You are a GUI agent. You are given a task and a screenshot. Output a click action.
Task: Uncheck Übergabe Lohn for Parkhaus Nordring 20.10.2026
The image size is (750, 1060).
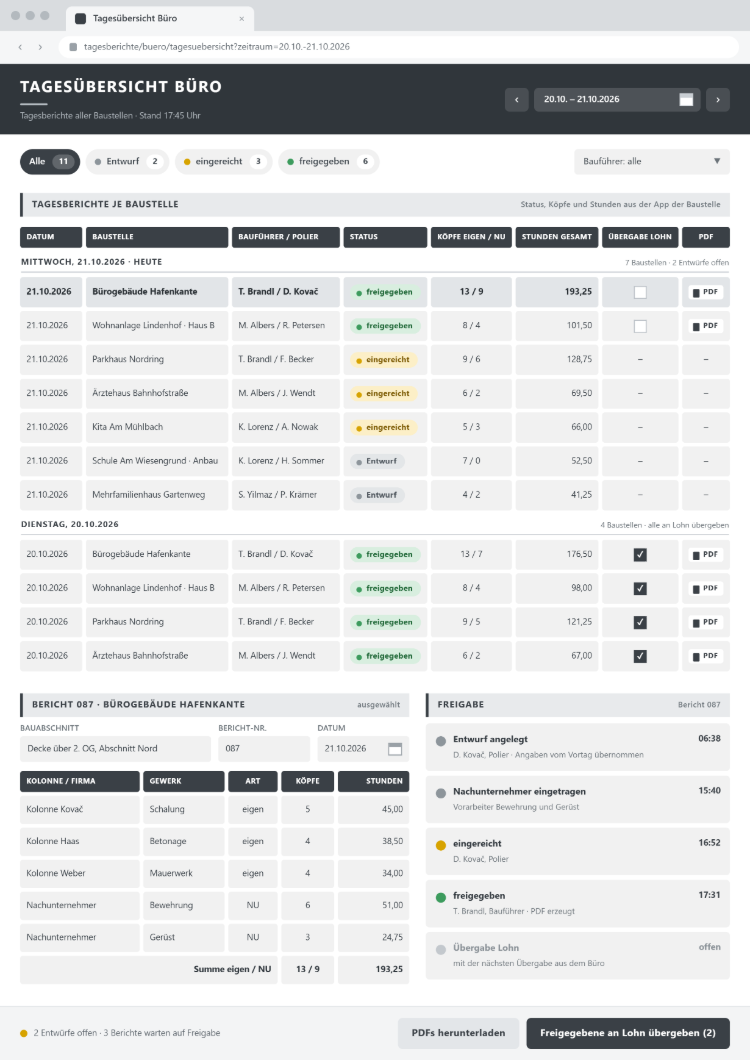(x=640, y=622)
